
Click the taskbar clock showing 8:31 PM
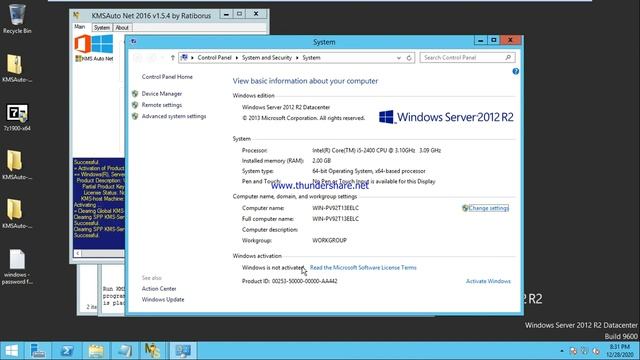620,351
